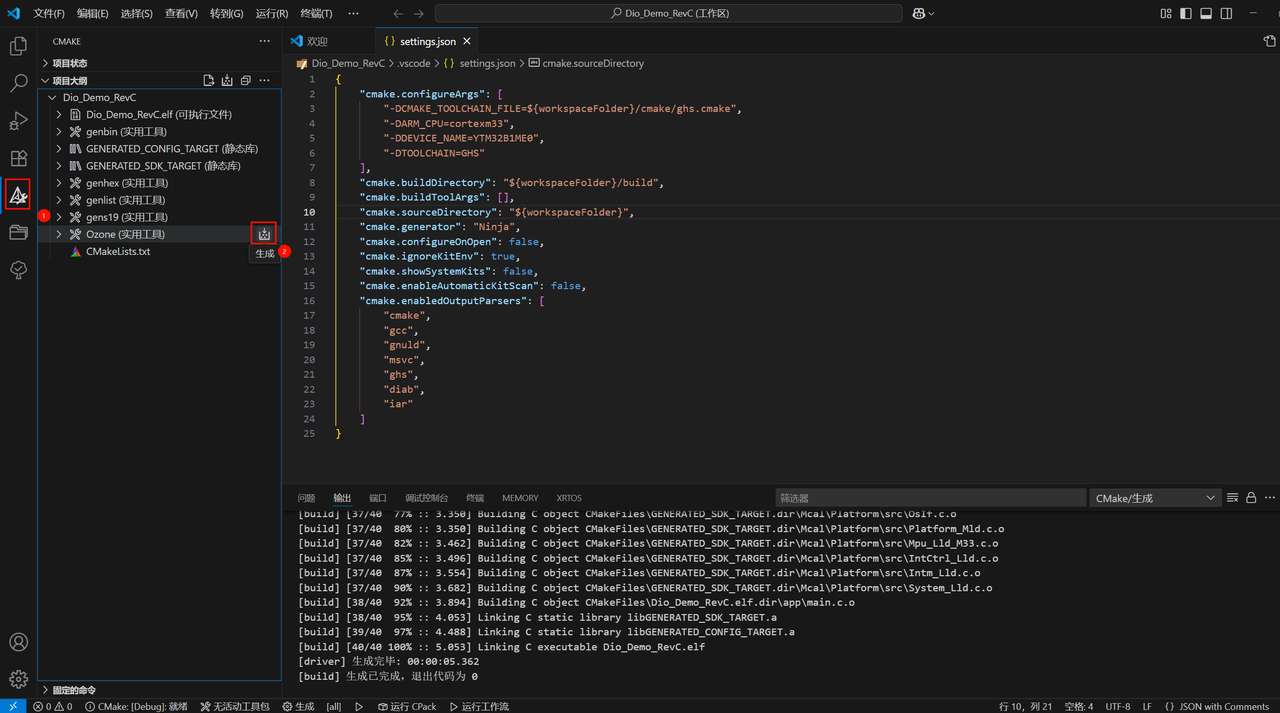The height and width of the screenshot is (713, 1280).
Task: Customize layout from title bar
Action: click(1166, 13)
